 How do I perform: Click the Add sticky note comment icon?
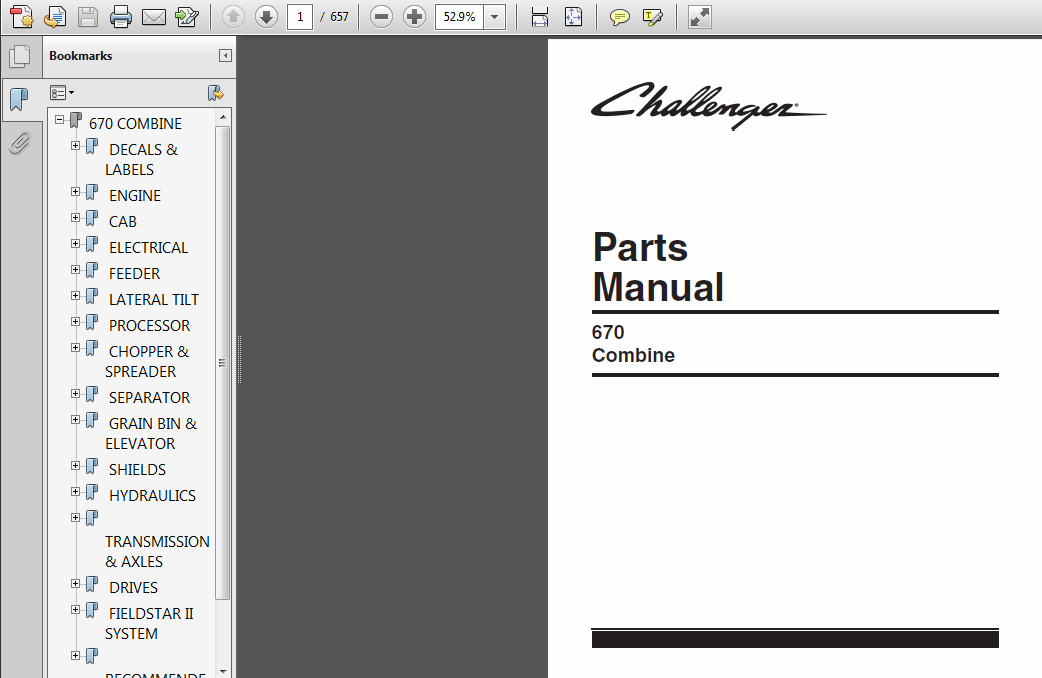coord(619,17)
